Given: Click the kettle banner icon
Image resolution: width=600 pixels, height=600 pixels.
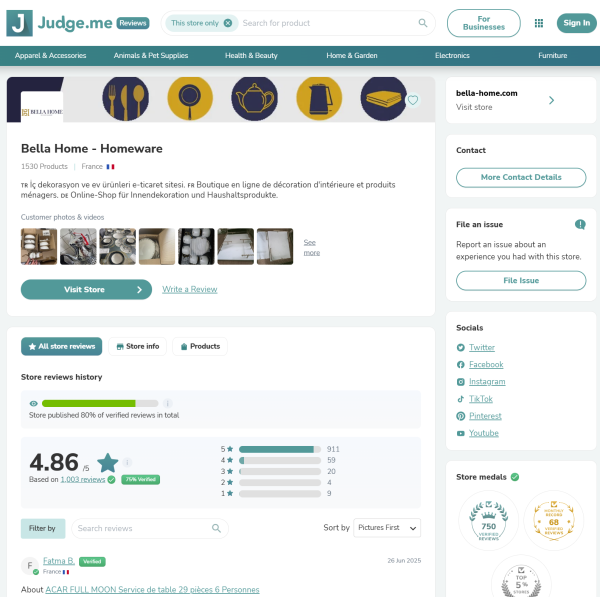Looking at the screenshot, I should tap(319, 99).
